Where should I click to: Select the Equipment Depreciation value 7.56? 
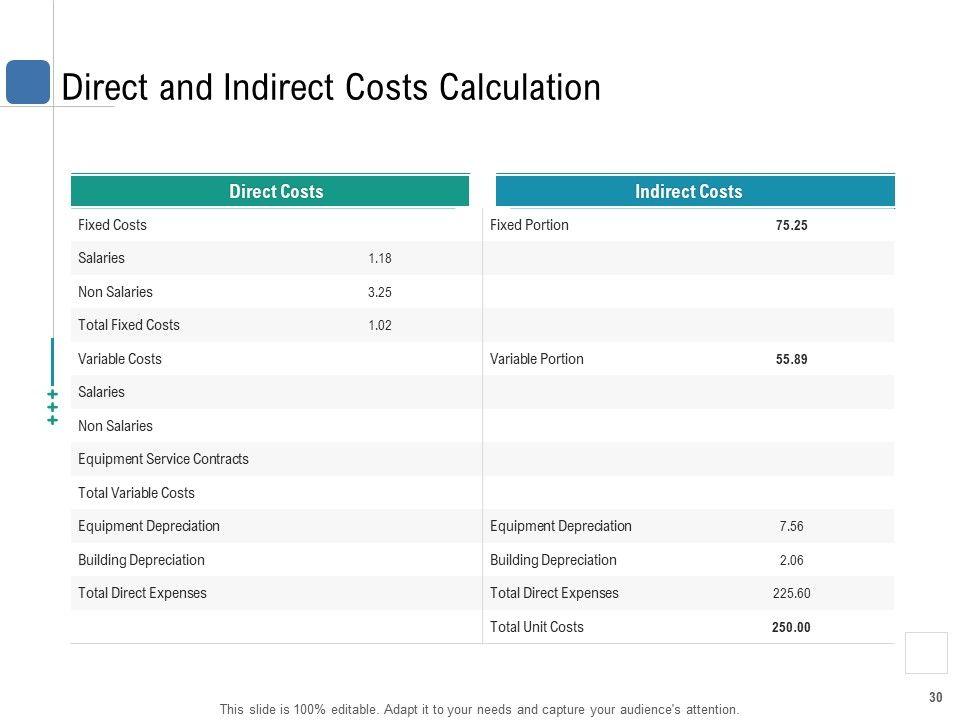click(x=791, y=527)
